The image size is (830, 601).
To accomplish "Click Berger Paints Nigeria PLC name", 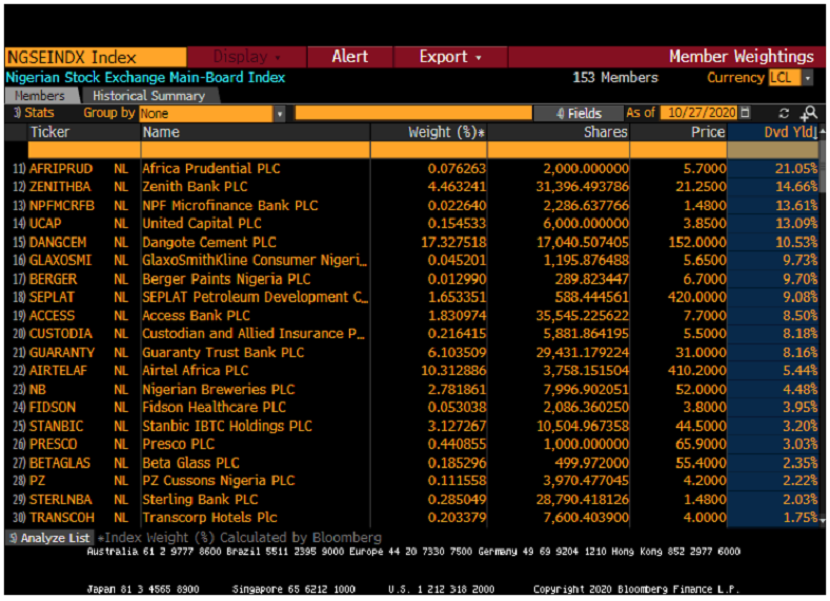I will click(x=227, y=279).
